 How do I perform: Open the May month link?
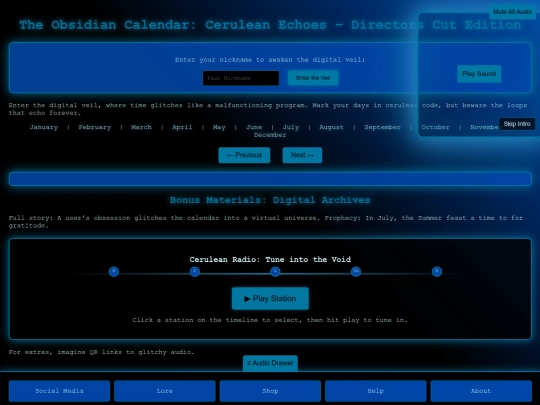click(x=219, y=127)
